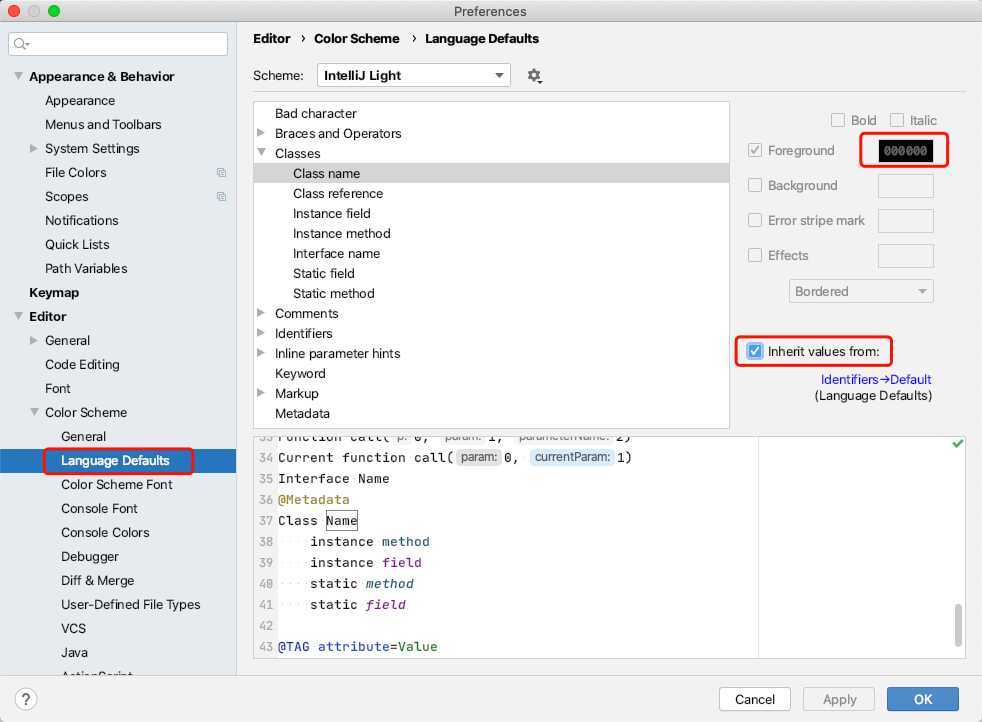
Task: Open the Background color swatch
Action: click(906, 186)
